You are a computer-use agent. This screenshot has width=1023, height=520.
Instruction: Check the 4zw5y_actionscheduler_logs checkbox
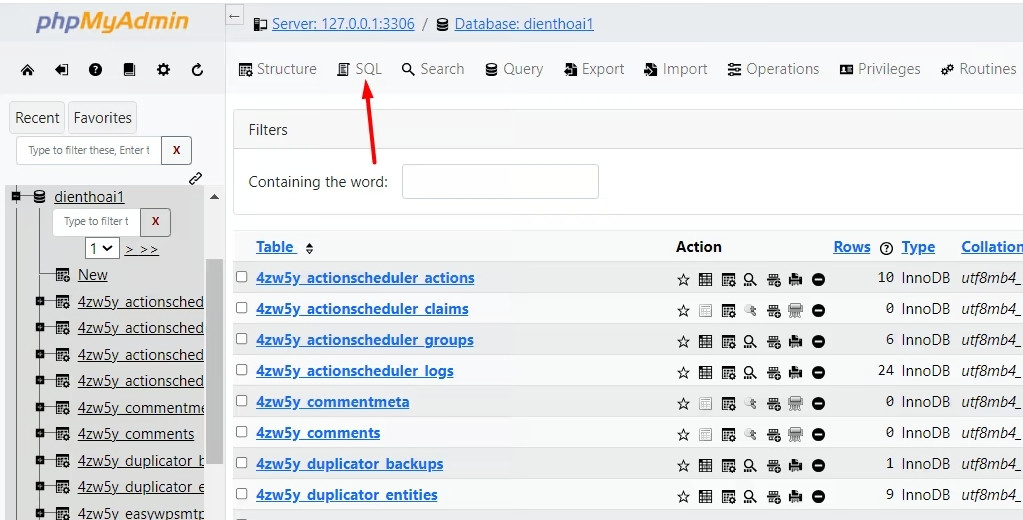pos(241,369)
